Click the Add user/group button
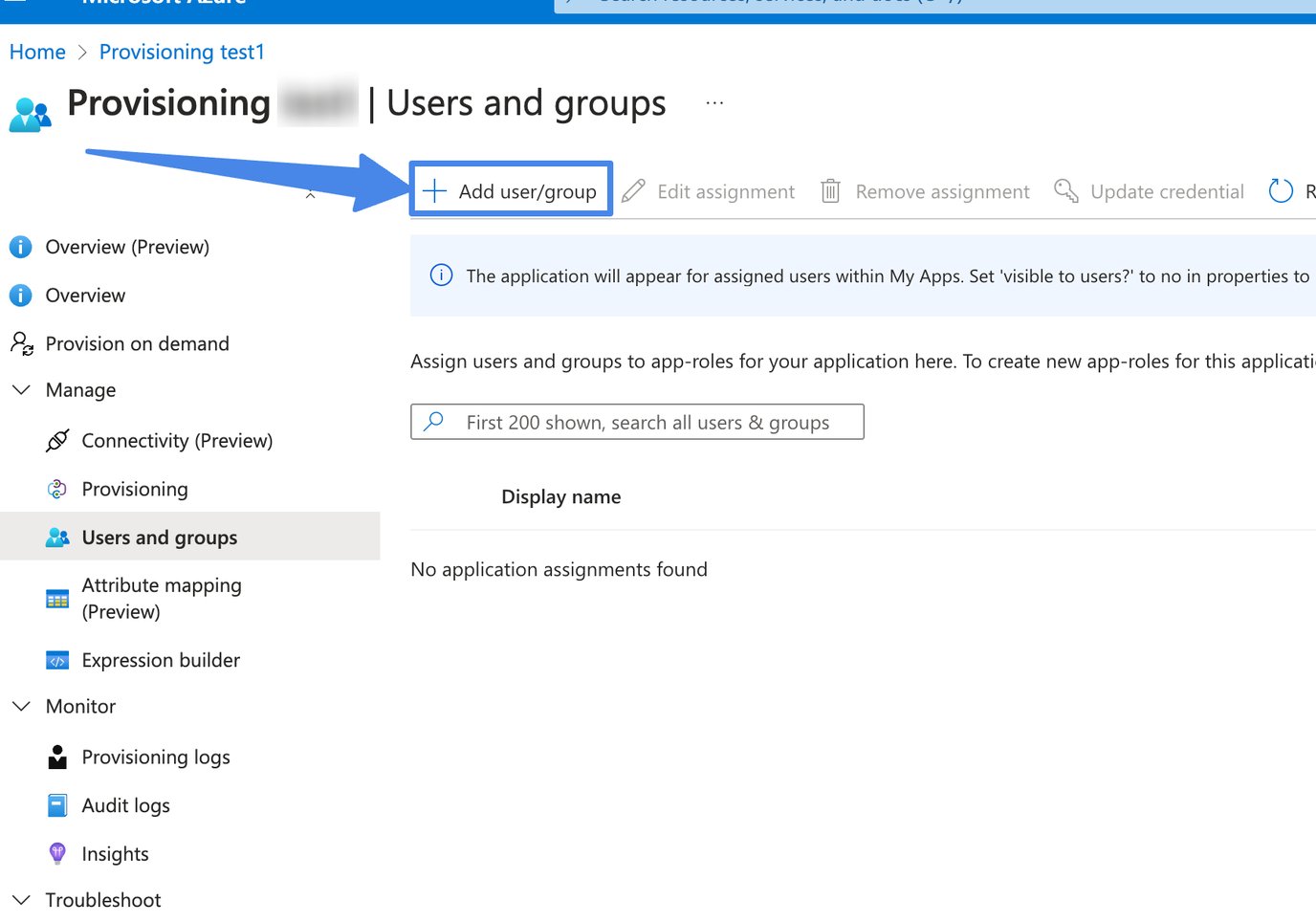This screenshot has width=1316, height=922. point(511,190)
